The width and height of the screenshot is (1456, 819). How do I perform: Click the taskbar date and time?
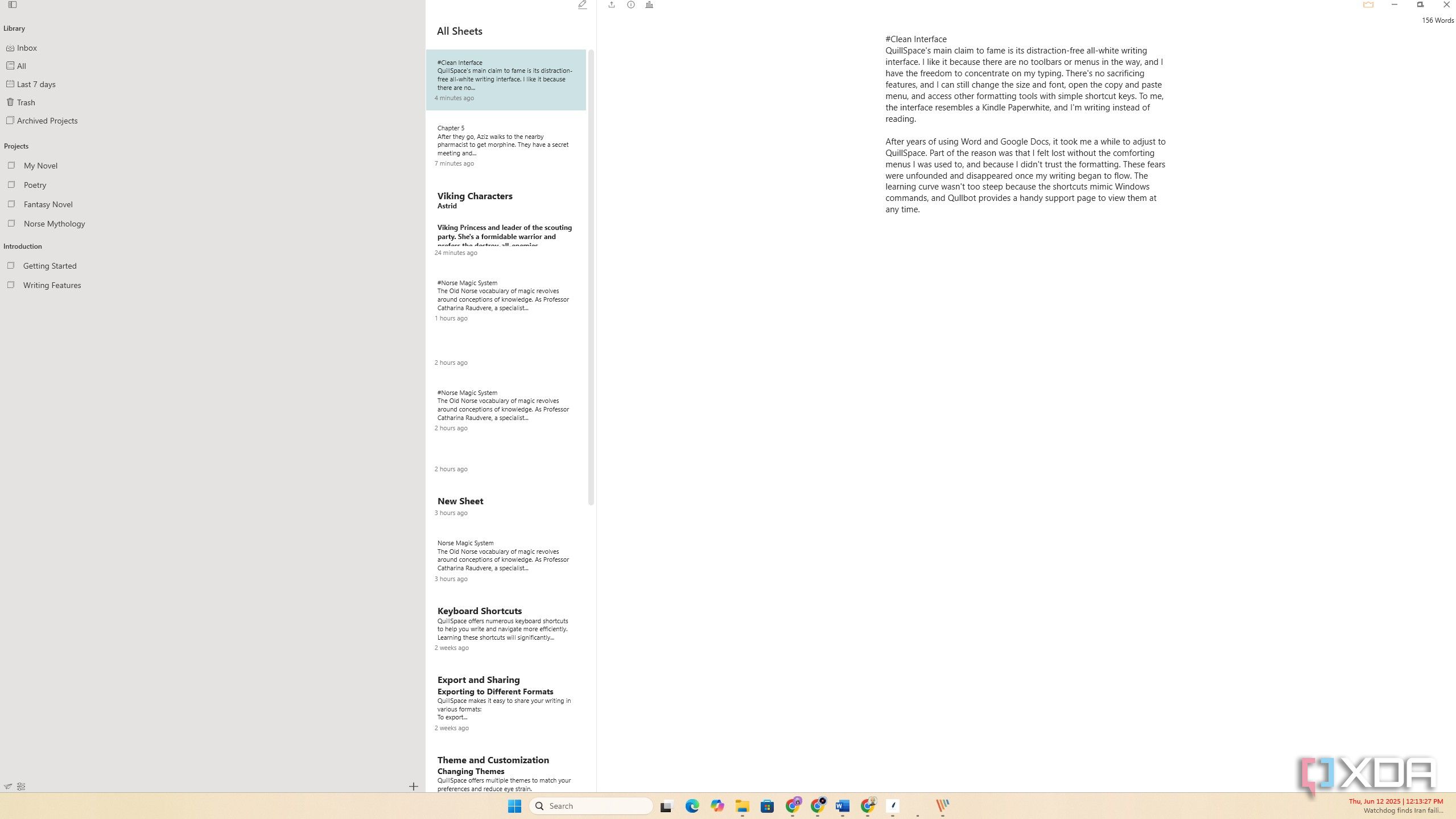coord(1396,801)
